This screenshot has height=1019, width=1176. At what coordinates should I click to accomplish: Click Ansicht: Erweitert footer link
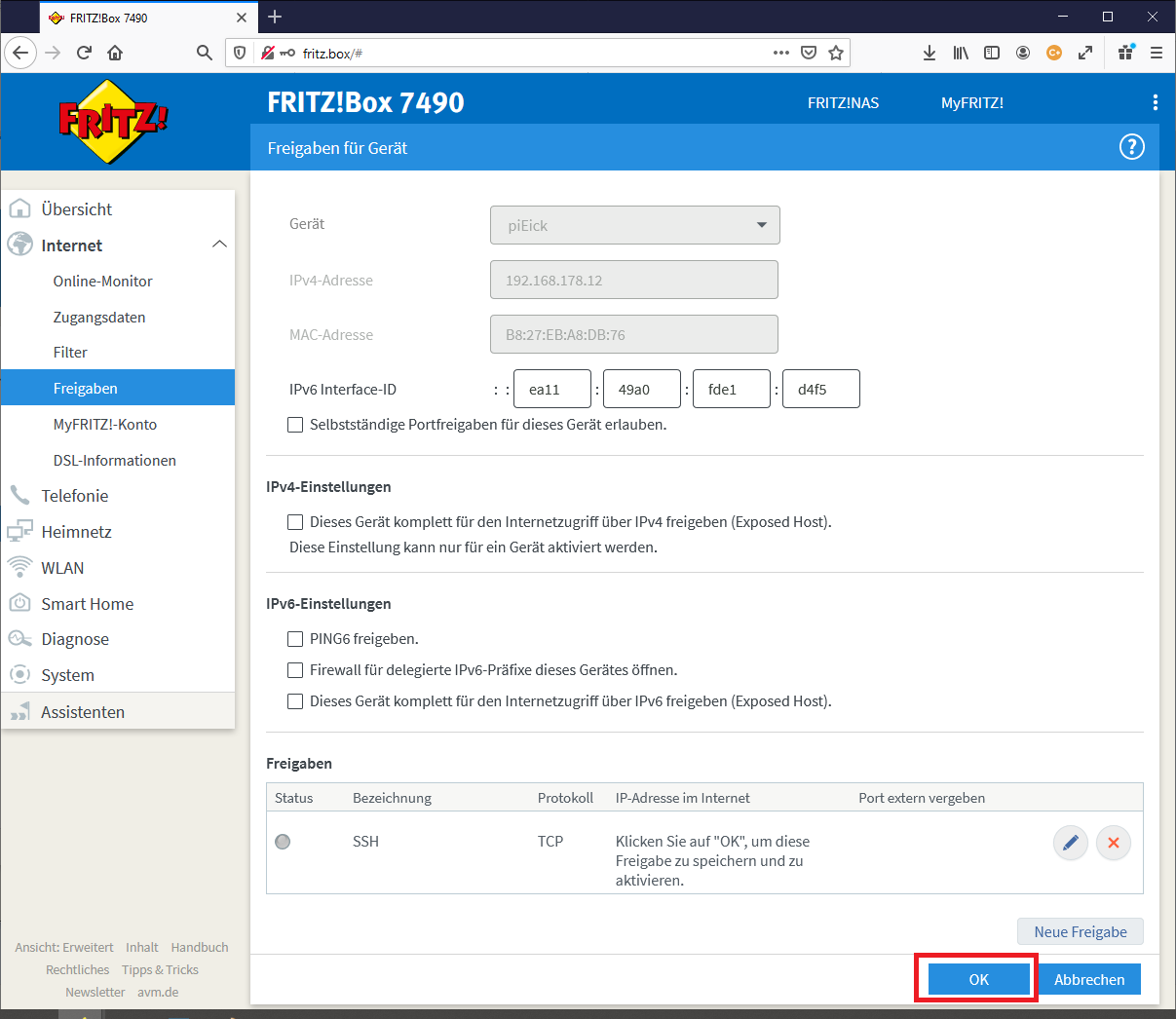tap(64, 948)
